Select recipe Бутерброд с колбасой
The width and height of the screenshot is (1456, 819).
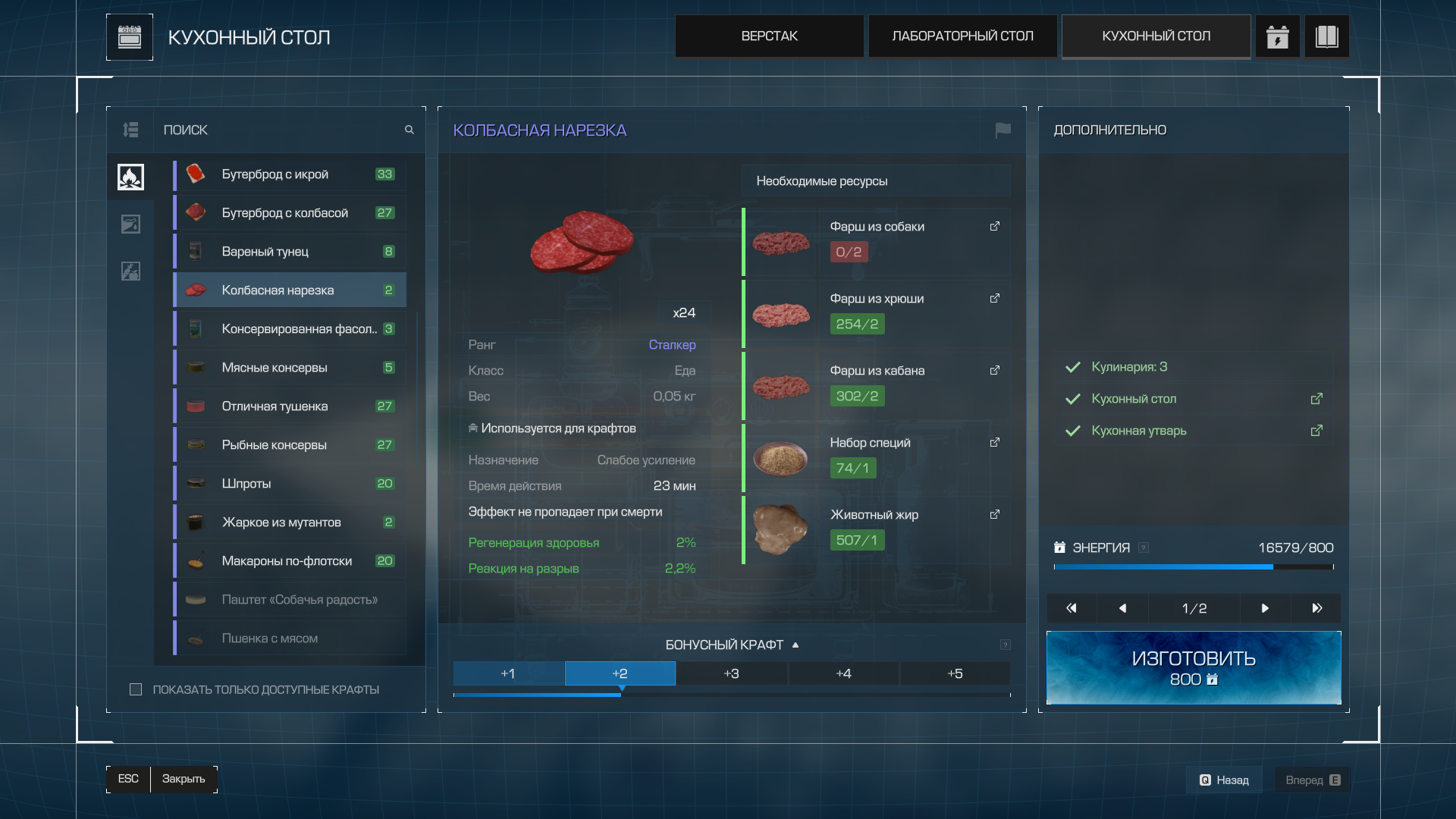(x=290, y=213)
